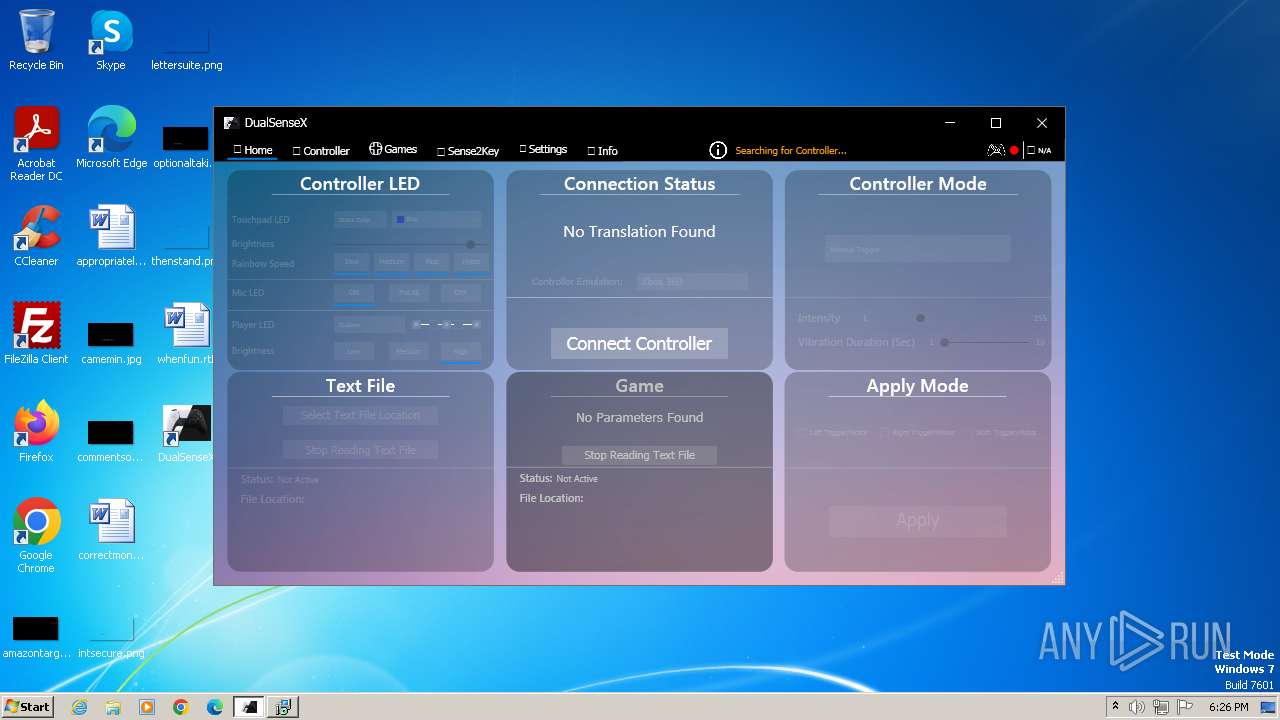Set the Mic LED to Pulse
This screenshot has height=720, width=1280.
pos(409,293)
